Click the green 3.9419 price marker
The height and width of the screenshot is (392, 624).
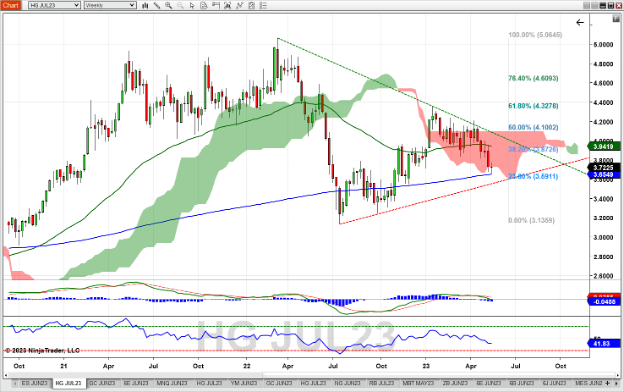[604, 146]
